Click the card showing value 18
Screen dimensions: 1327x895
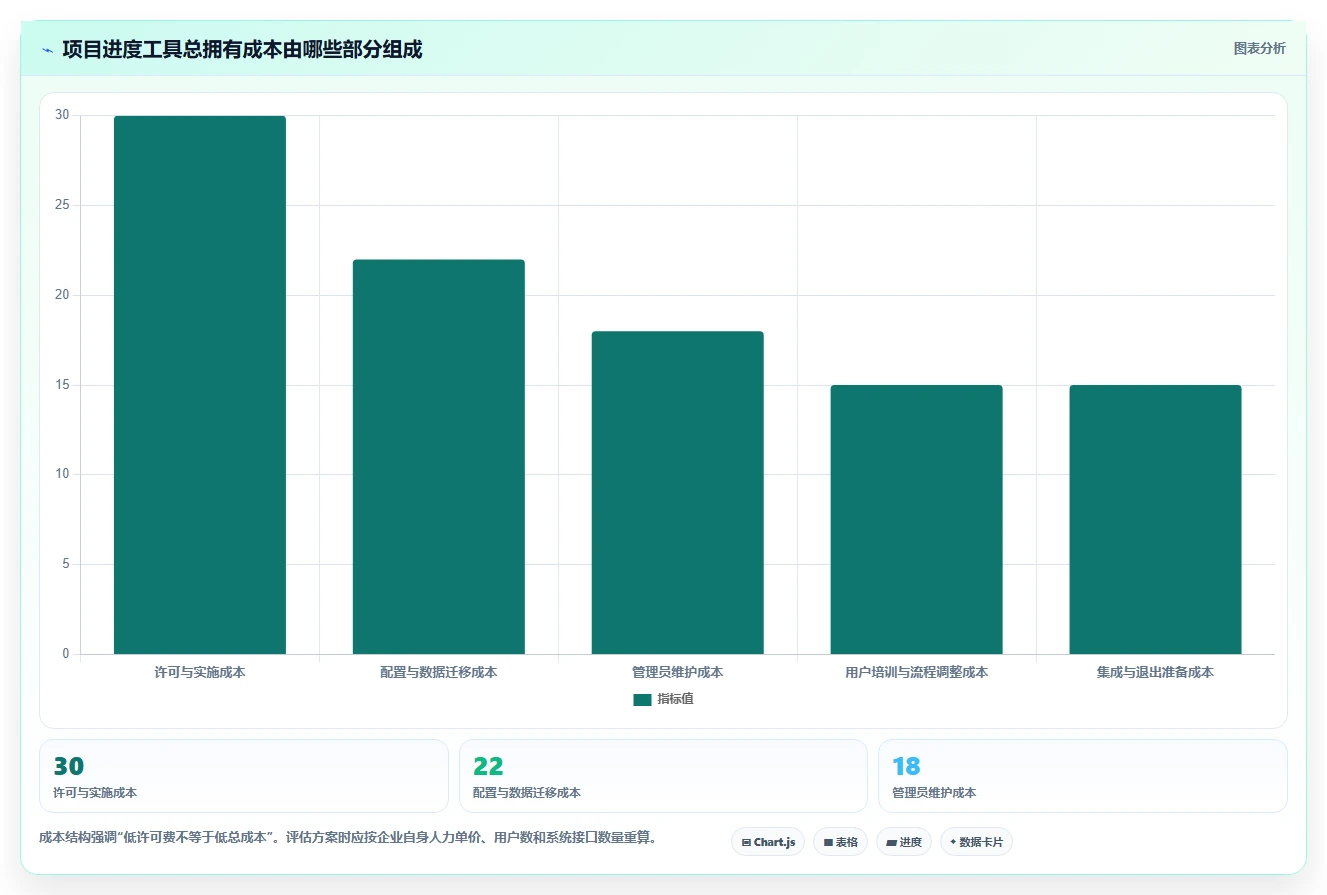[1082, 776]
